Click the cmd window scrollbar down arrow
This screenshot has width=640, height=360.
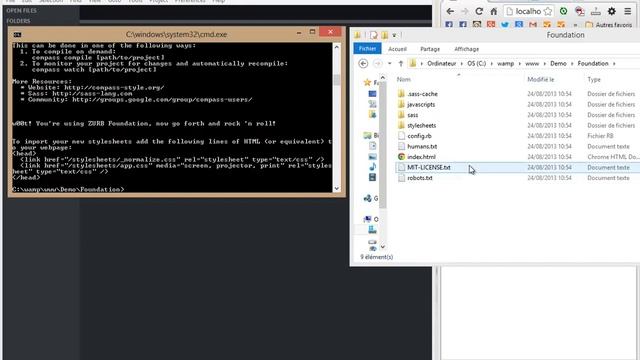337,188
